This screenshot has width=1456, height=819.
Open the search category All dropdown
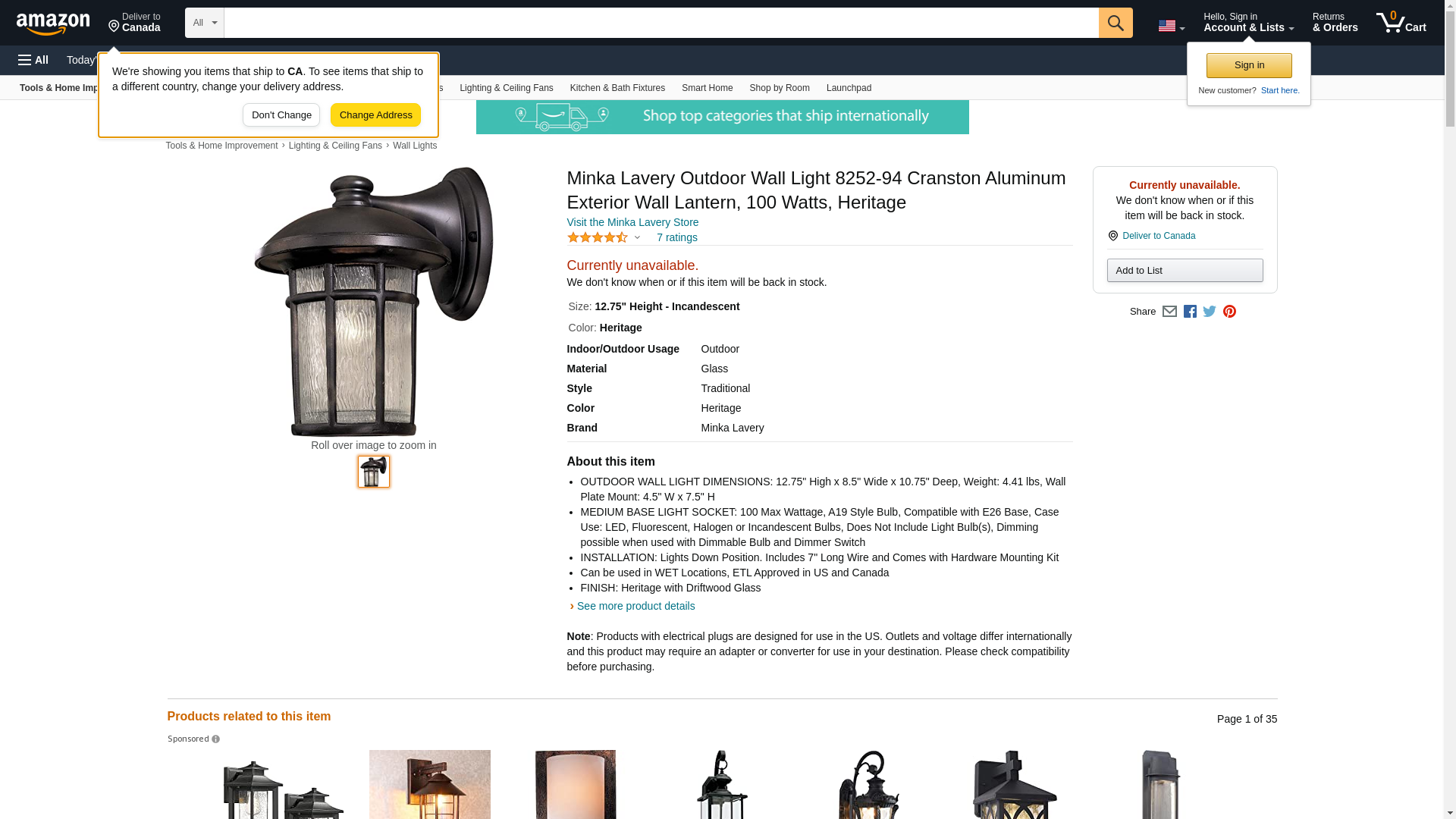coord(205,23)
